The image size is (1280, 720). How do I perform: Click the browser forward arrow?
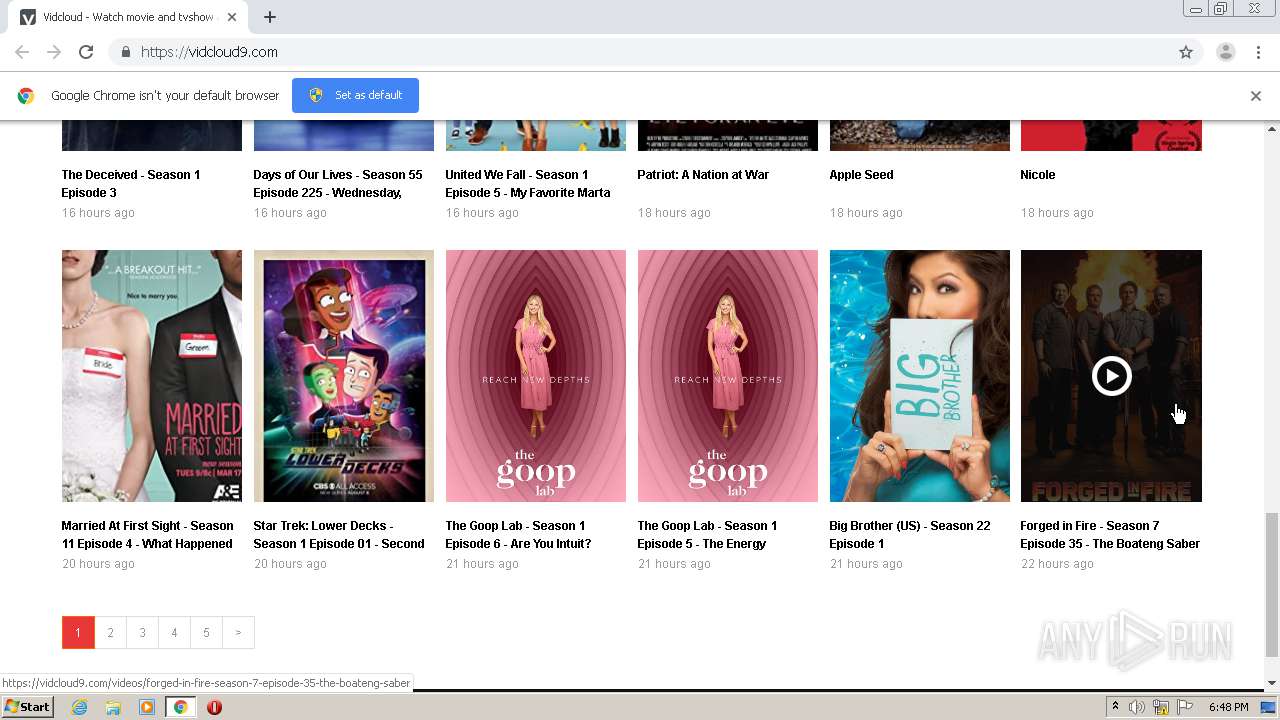(x=54, y=52)
